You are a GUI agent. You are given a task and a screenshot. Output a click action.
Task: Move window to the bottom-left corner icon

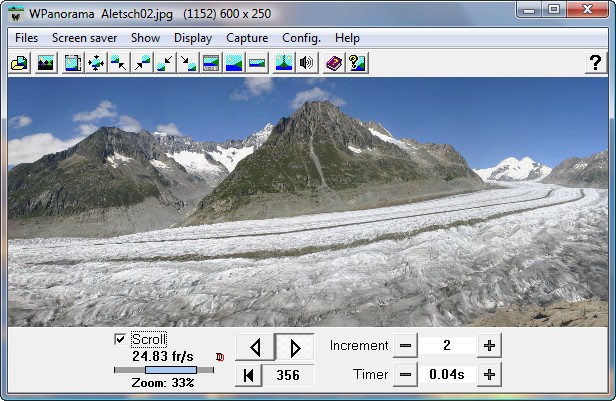click(x=165, y=63)
